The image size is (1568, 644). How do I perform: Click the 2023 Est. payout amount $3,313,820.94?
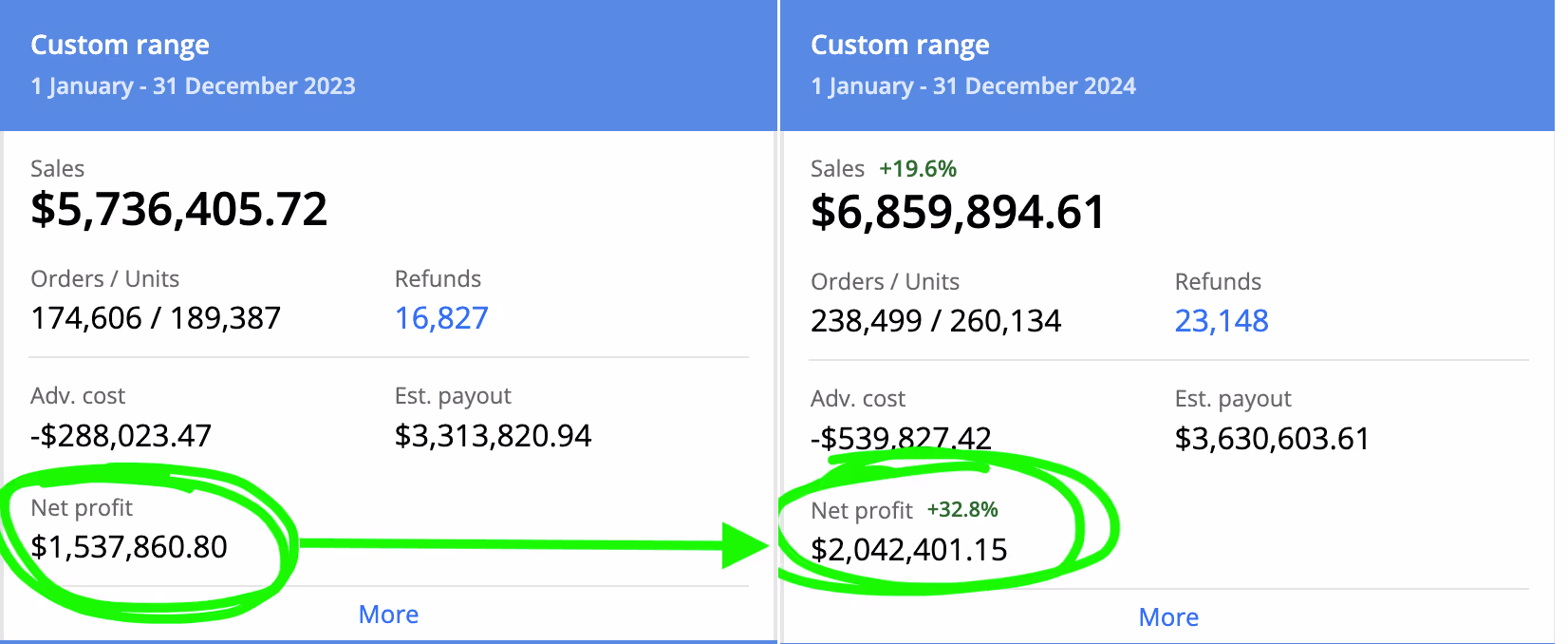493,436
